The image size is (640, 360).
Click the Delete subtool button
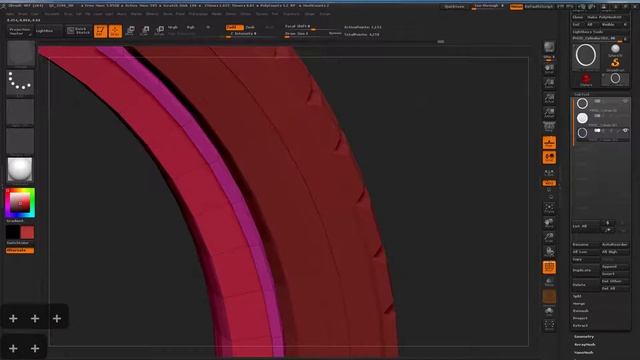[586, 285]
